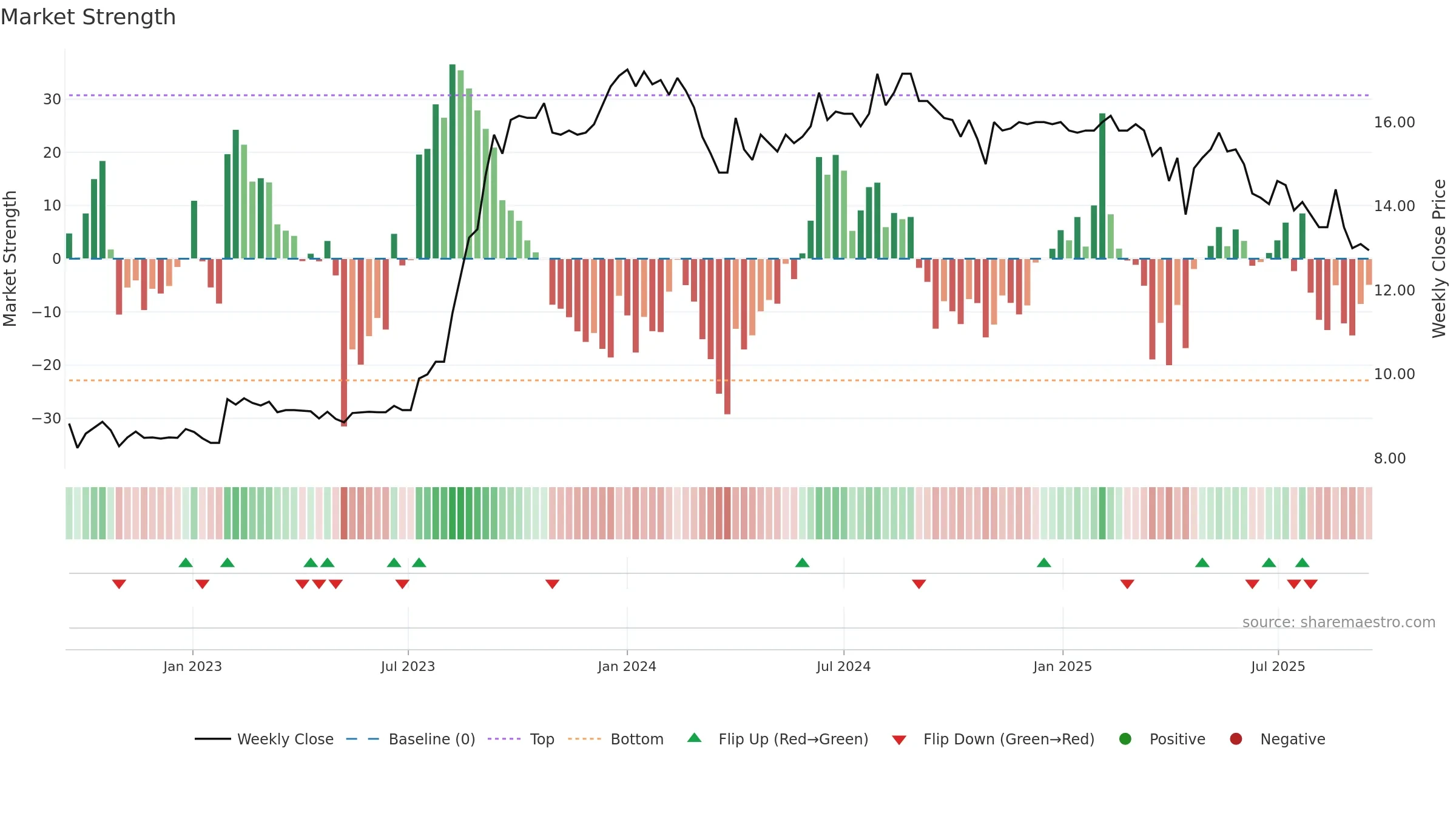Toggle the Positive legend entry
Image resolution: width=1456 pixels, height=819 pixels.
click(1162, 739)
